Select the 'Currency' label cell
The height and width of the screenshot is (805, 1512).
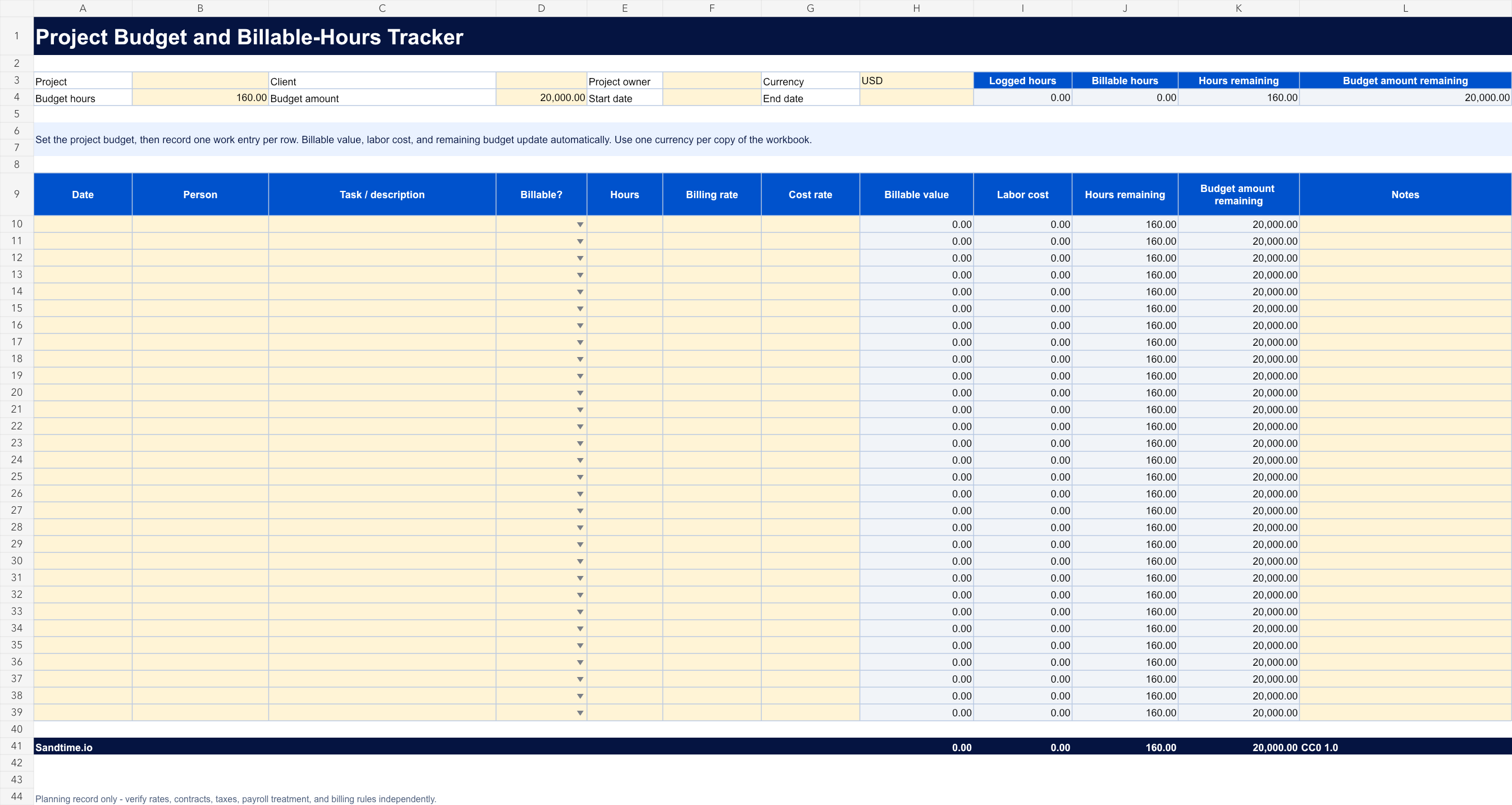coord(811,80)
